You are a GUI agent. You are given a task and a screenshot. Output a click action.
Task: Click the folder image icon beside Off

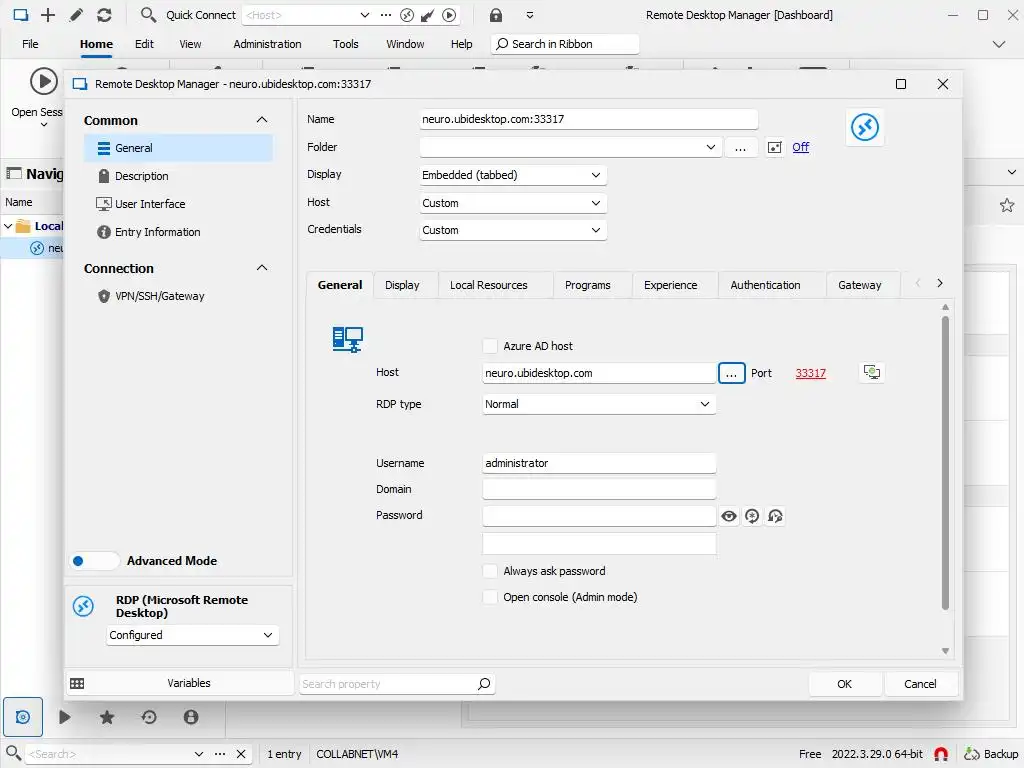(x=775, y=147)
